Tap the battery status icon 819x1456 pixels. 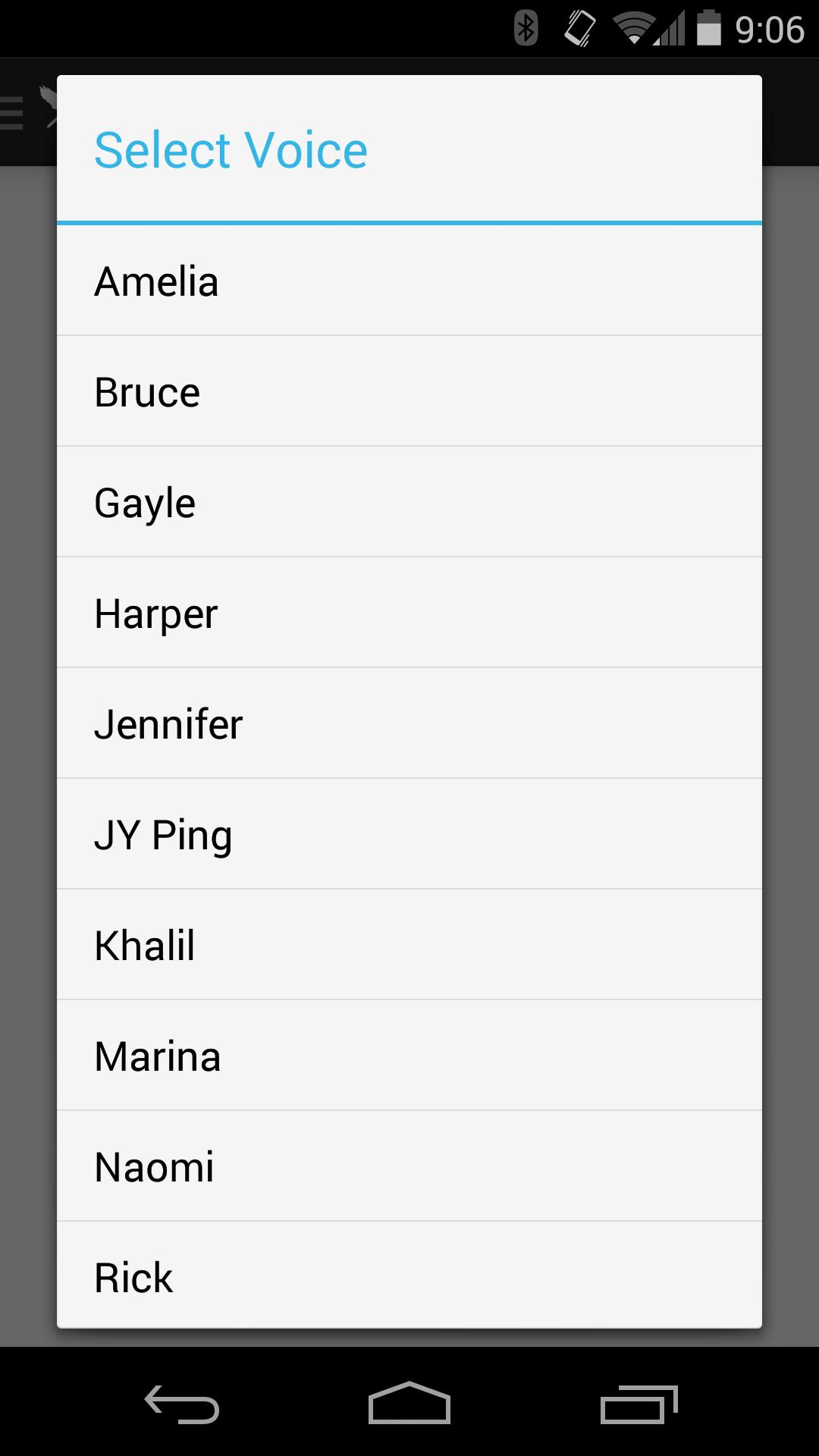(708, 29)
